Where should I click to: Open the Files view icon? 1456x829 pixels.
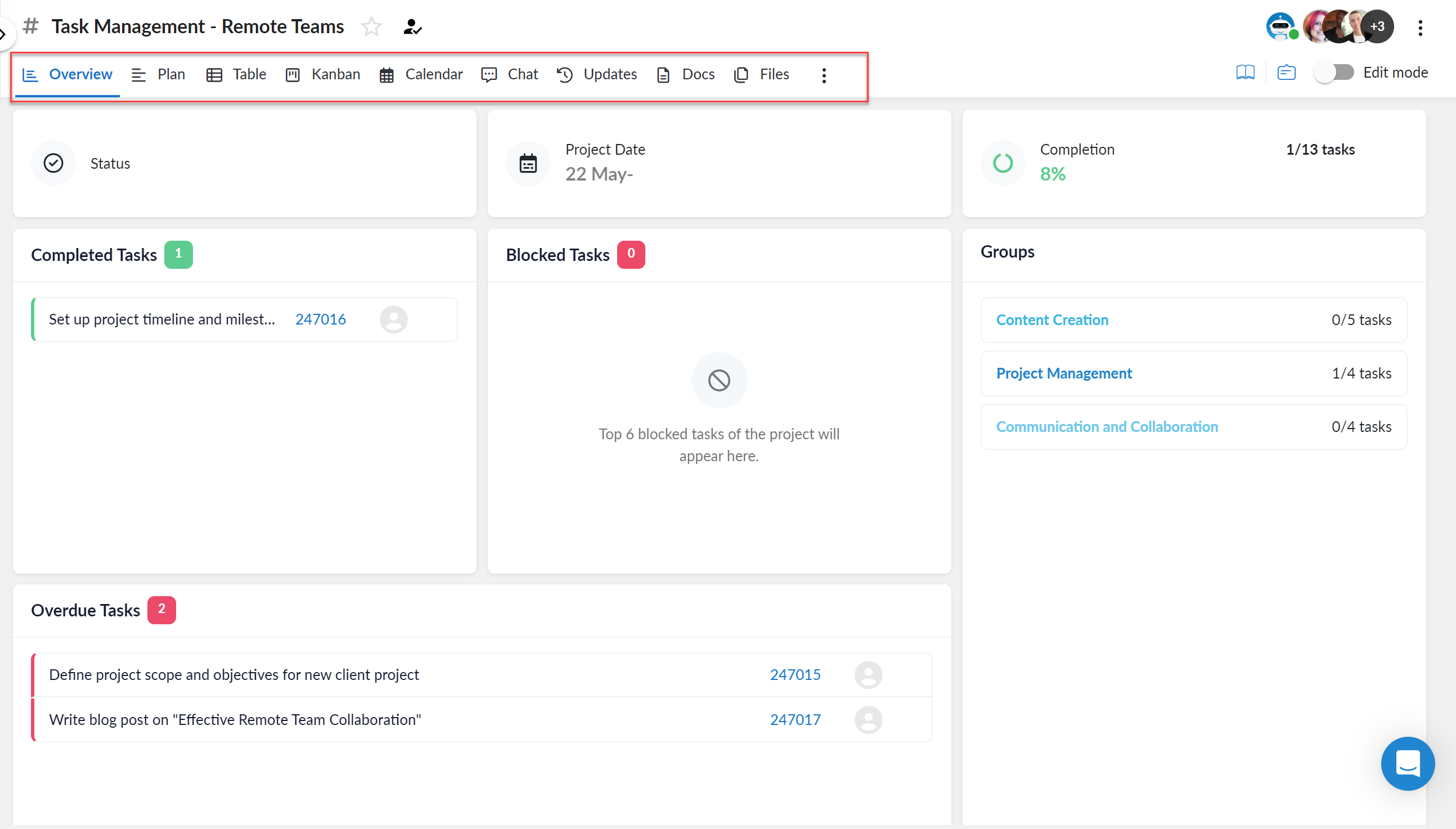click(741, 74)
